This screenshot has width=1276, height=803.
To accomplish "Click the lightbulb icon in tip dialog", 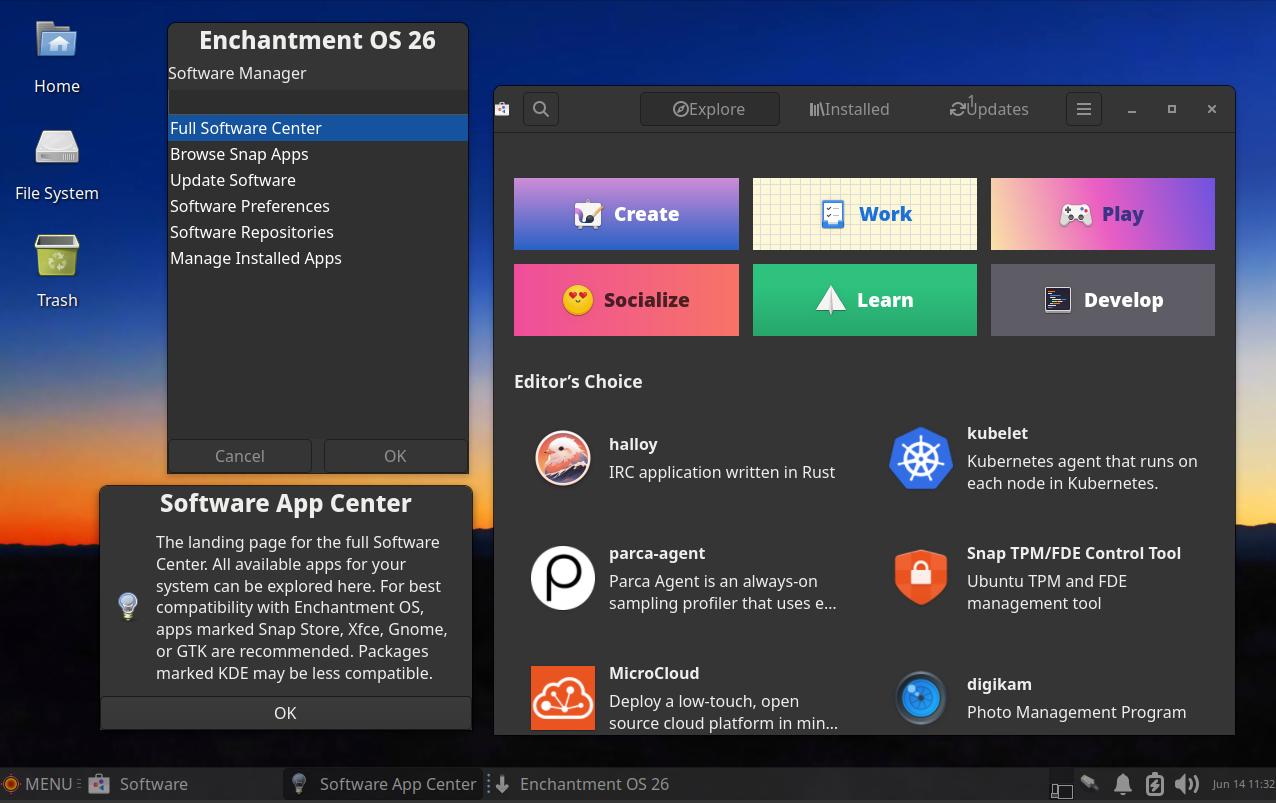I will pyautogui.click(x=128, y=606).
